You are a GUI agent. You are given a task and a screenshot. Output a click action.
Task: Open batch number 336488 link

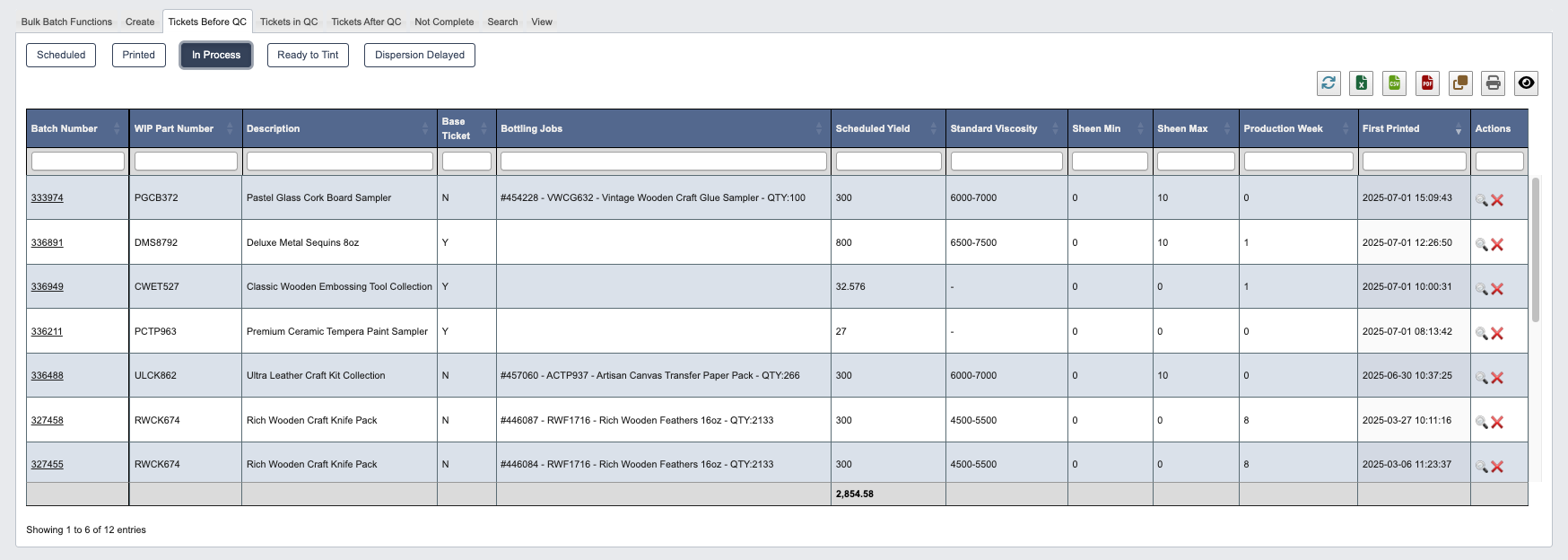48,375
